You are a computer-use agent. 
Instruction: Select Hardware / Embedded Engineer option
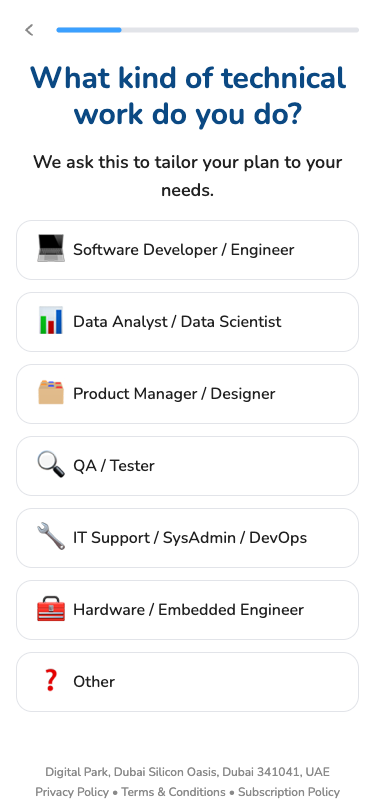click(188, 610)
